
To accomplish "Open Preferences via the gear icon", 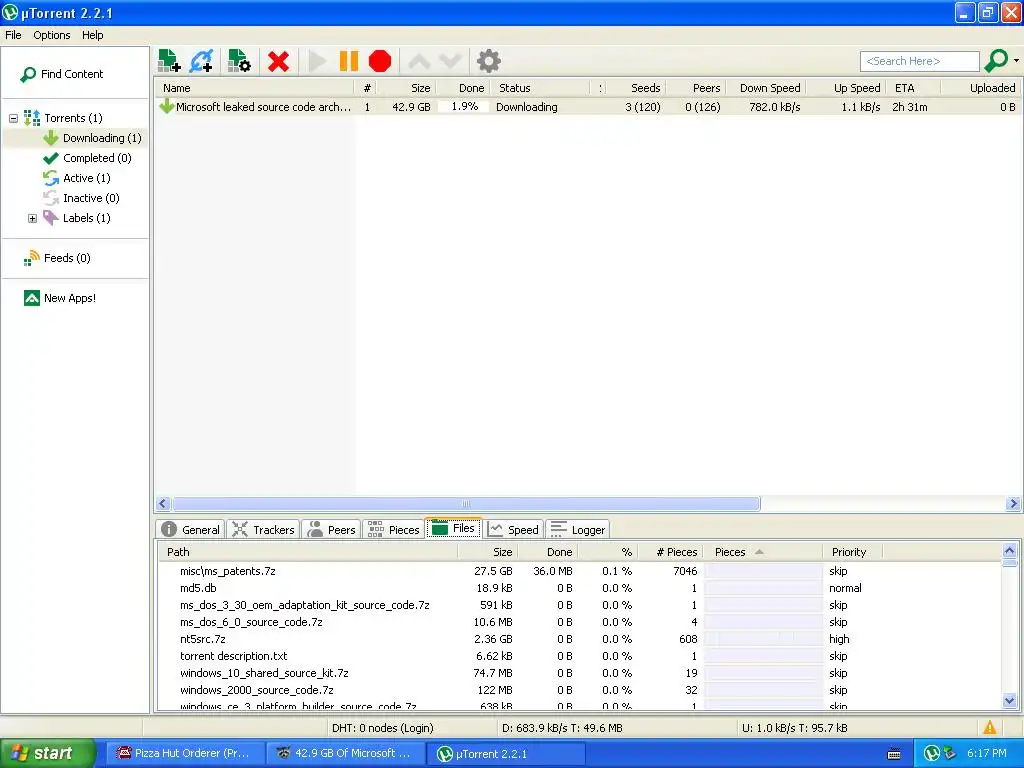I will [x=488, y=61].
